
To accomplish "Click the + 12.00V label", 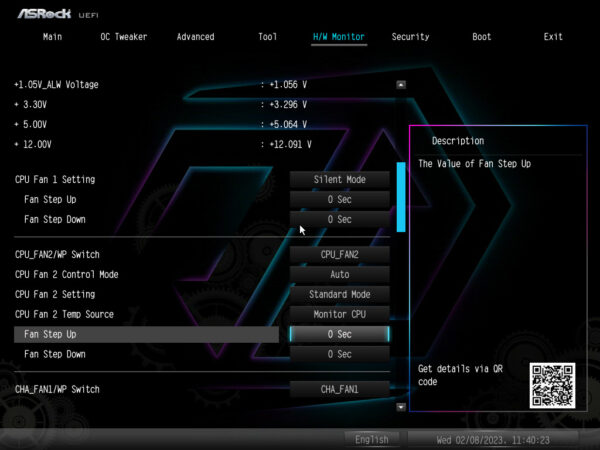I will tap(33, 144).
